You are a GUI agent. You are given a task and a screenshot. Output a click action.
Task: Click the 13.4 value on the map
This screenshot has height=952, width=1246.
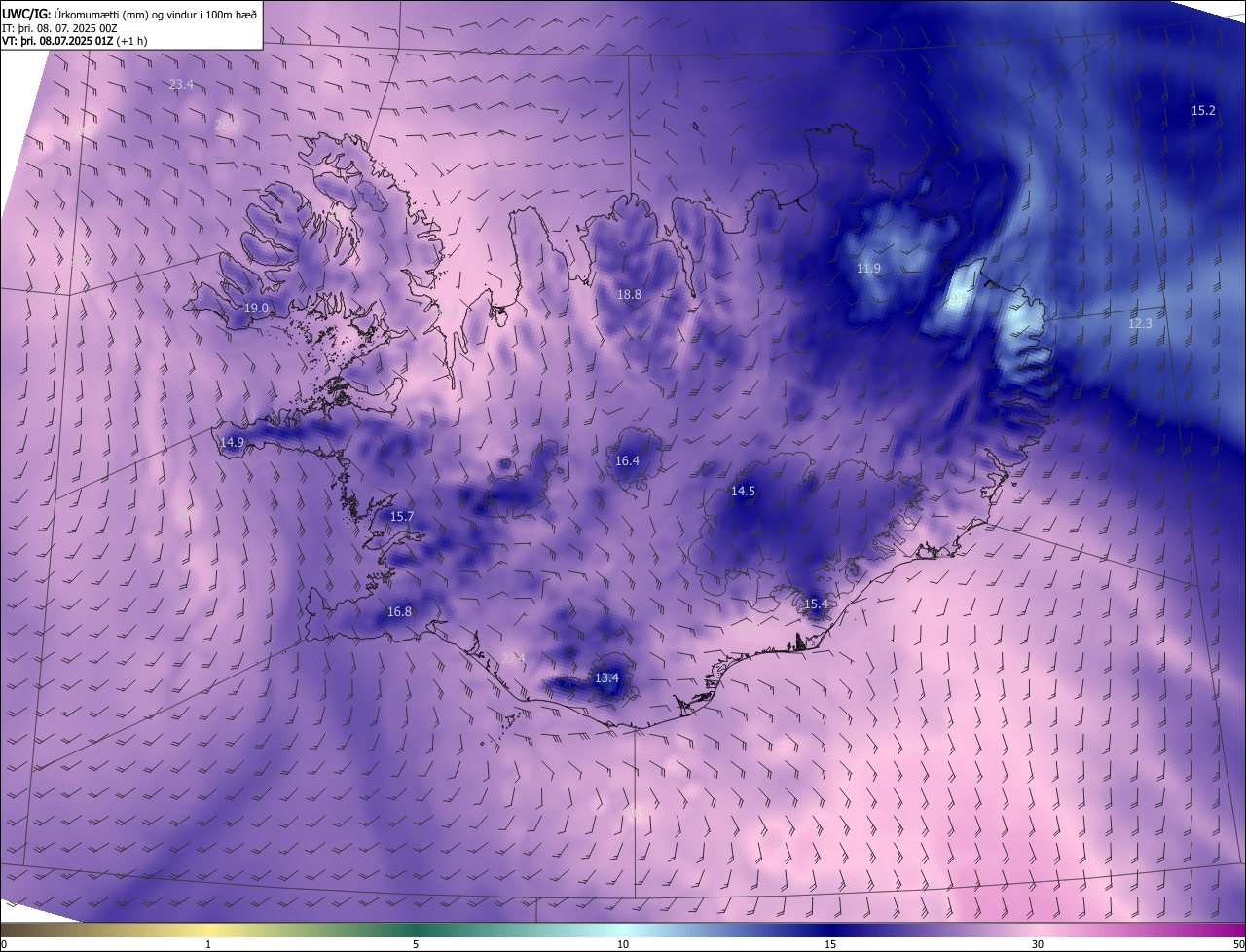pyautogui.click(x=606, y=678)
